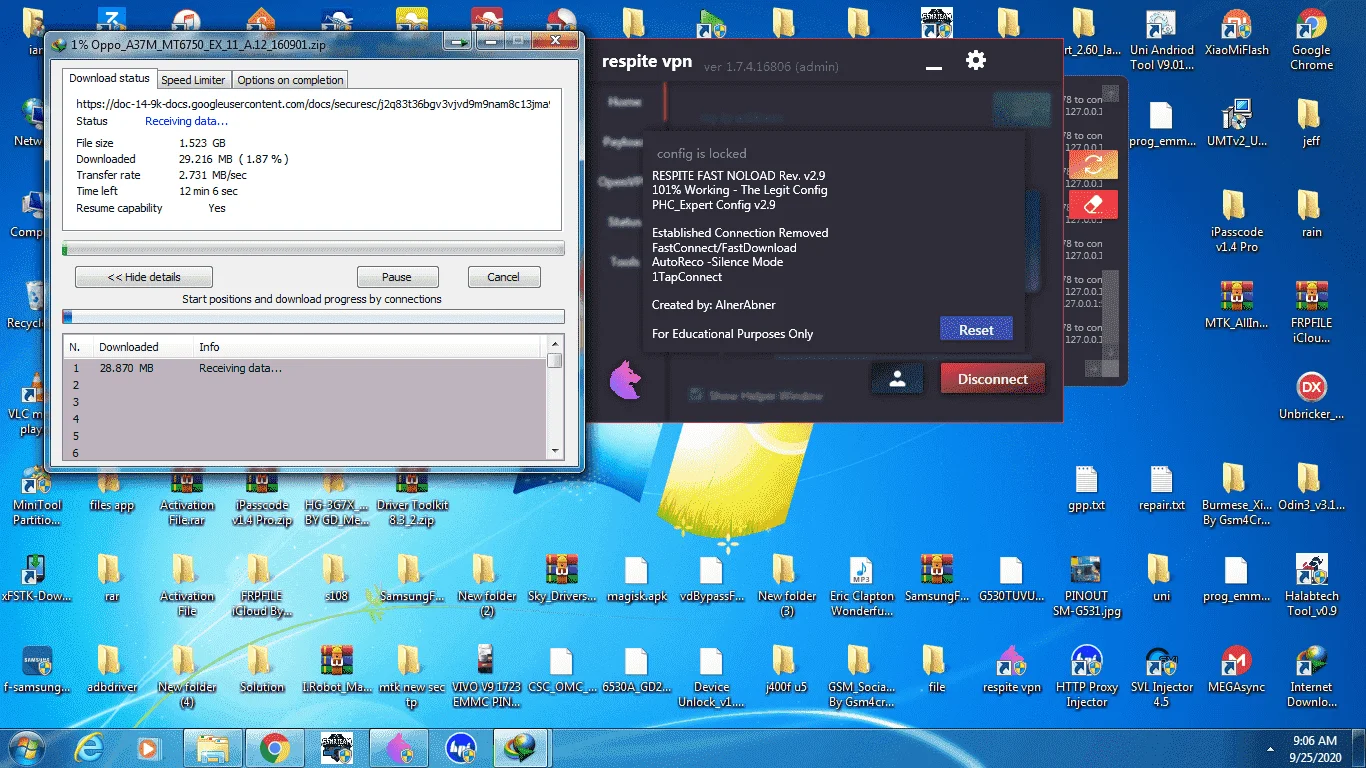Select repair.txt file on desktop
Screen dimensions: 1366x768
coord(1161,488)
